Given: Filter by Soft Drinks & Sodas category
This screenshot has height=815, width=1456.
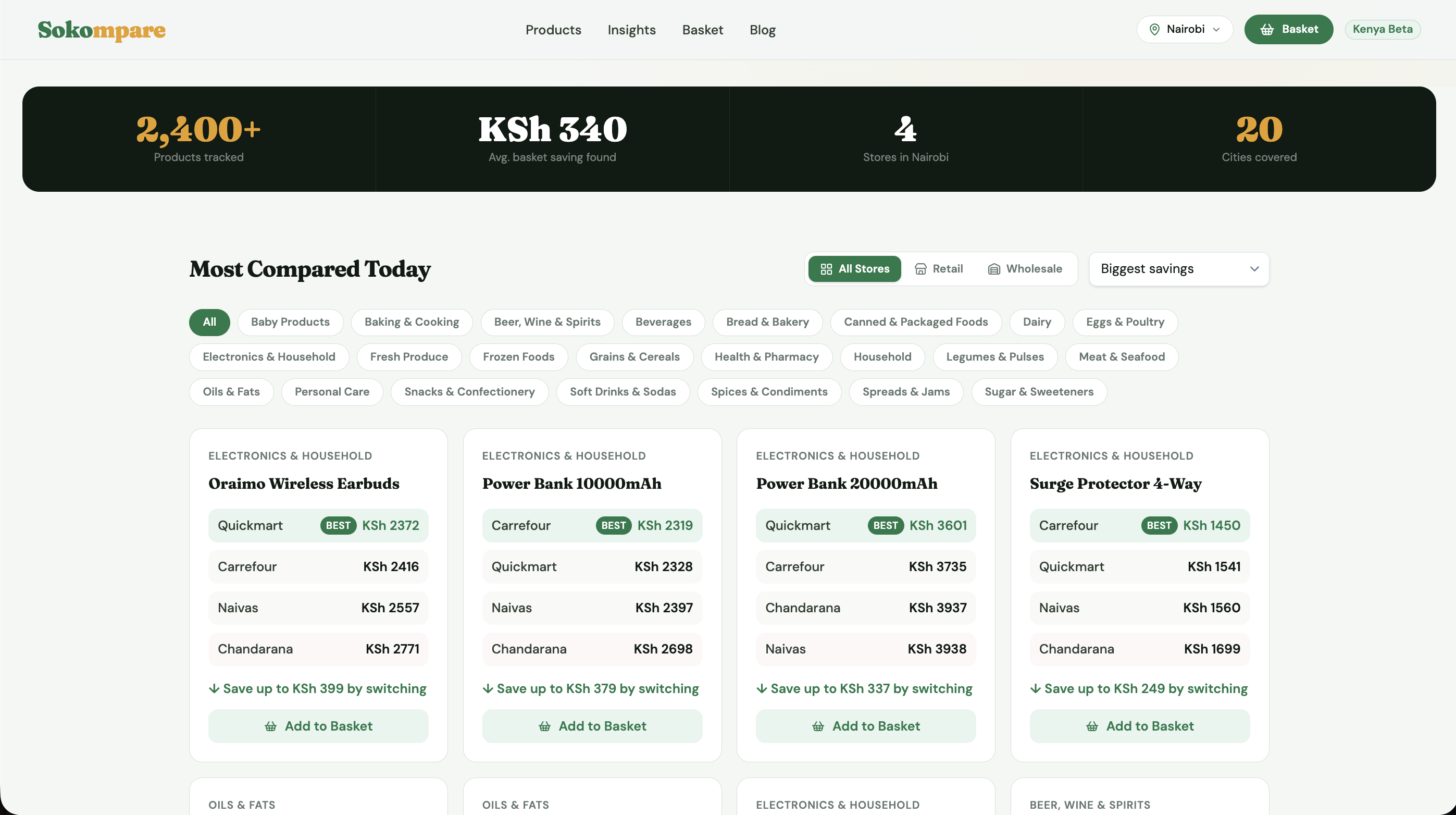Looking at the screenshot, I should 623,392.
